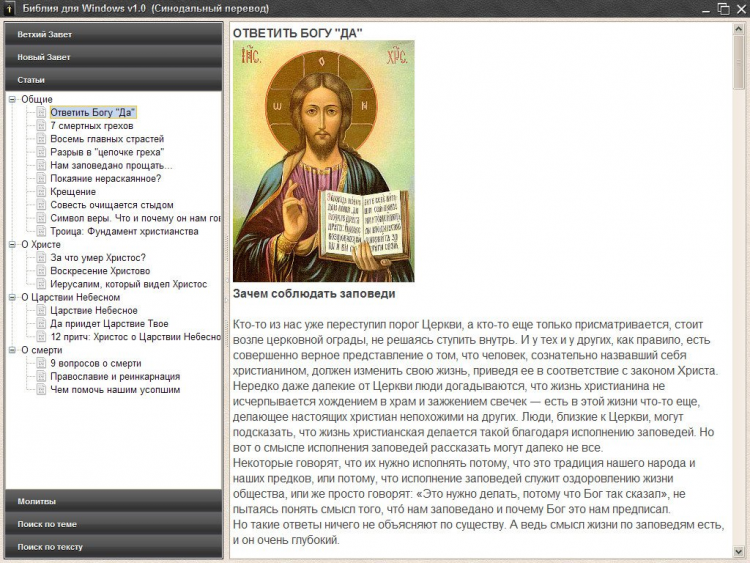Click document icon beside Ответить Богу "Да"
Image resolution: width=750 pixels, height=563 pixels.
pyautogui.click(x=42, y=112)
